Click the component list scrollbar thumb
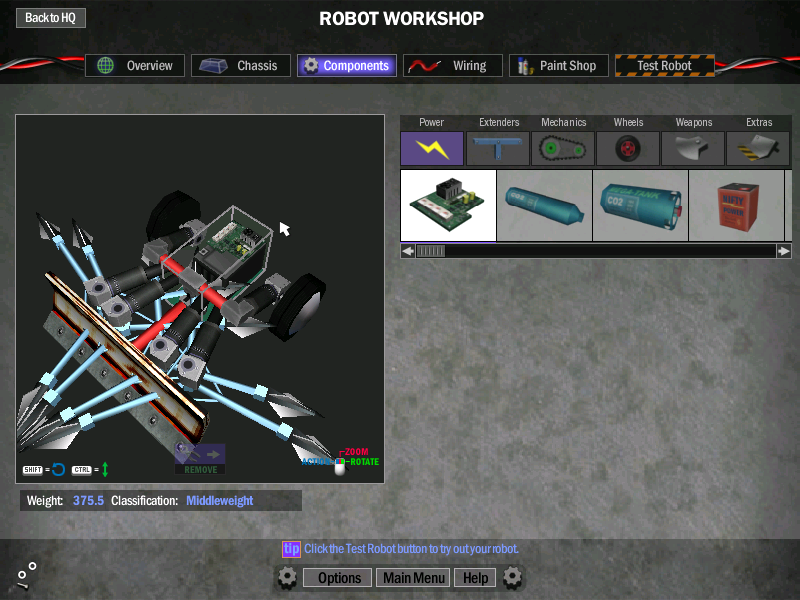 point(431,251)
